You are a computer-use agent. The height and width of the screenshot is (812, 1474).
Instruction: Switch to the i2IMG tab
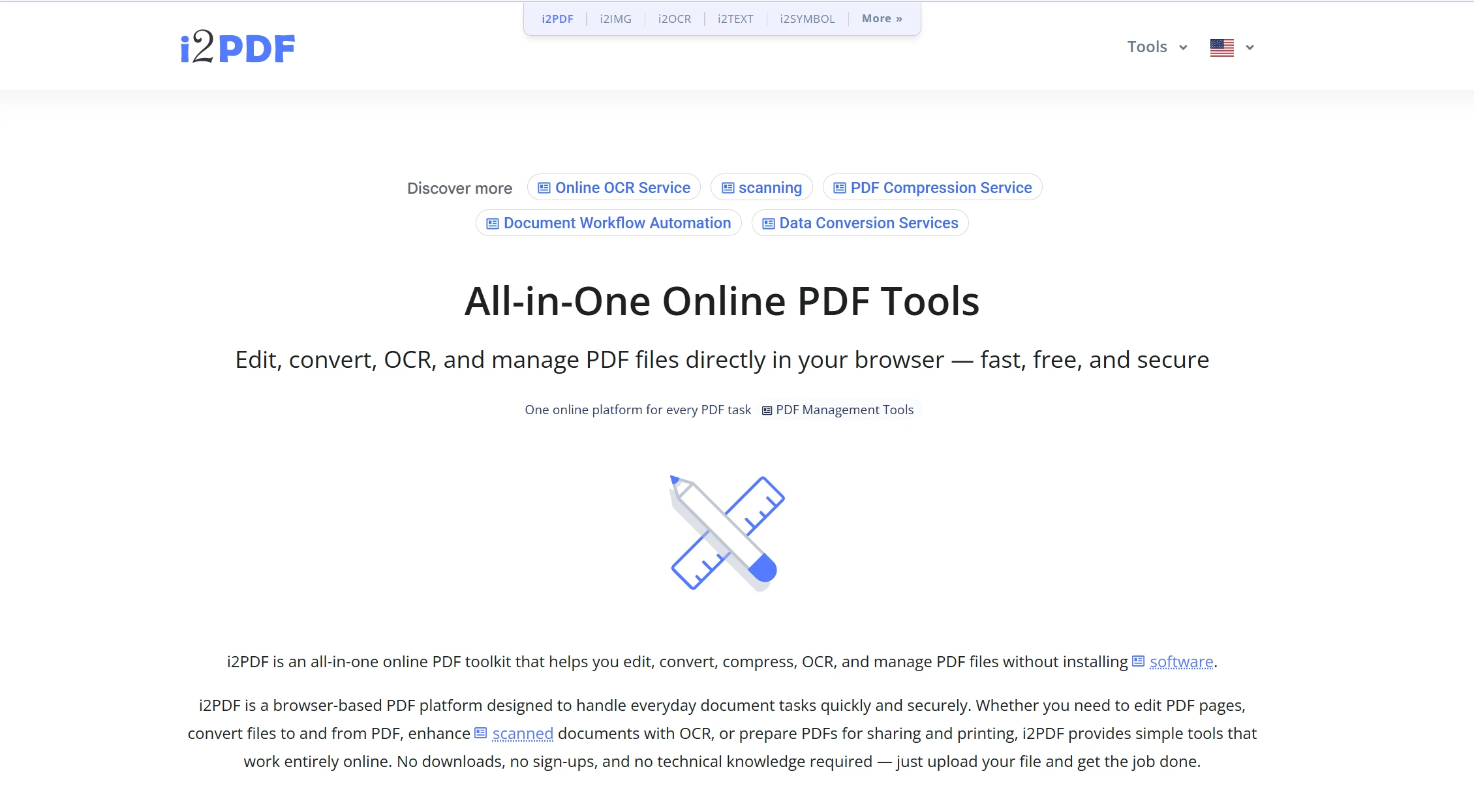click(x=615, y=19)
